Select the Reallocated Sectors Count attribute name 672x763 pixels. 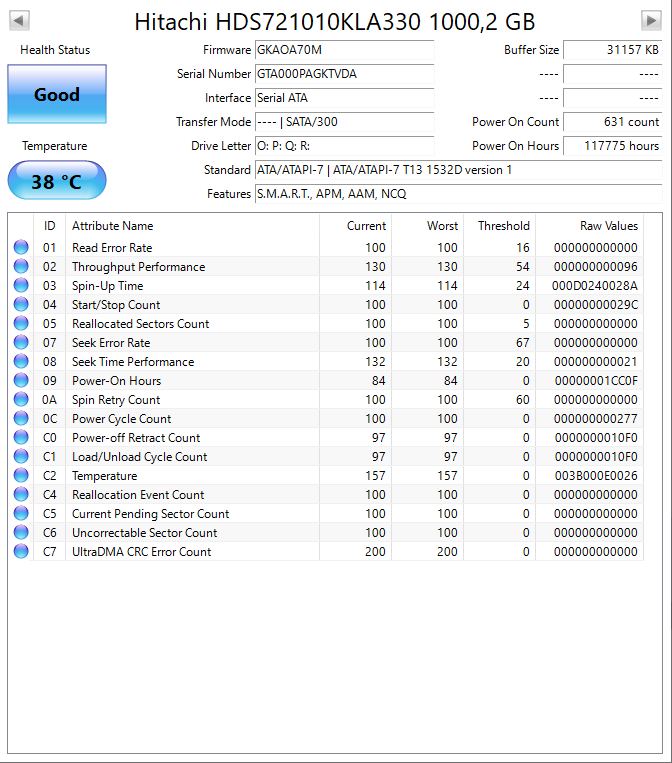click(x=141, y=324)
